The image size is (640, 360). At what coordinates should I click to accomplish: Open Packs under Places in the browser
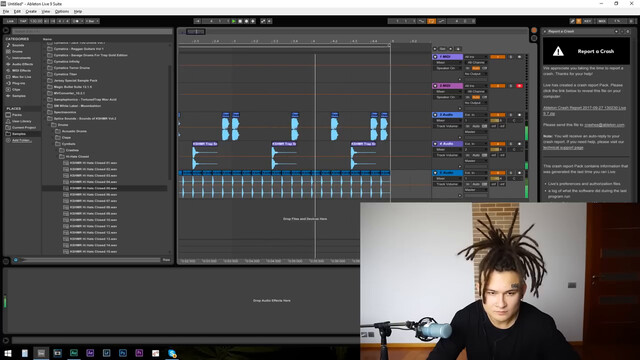(17, 115)
